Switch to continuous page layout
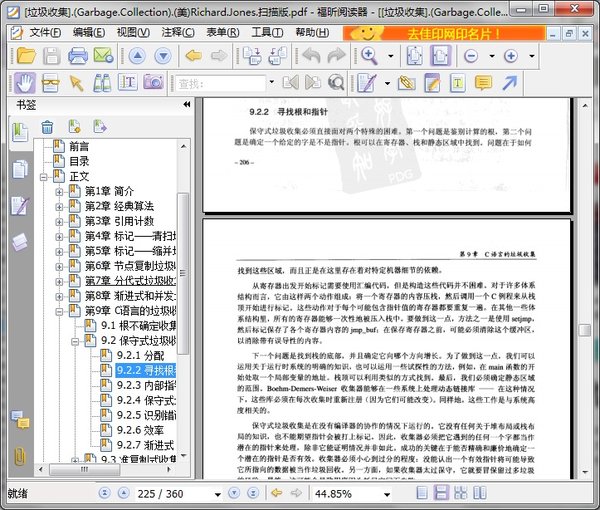The width and height of the screenshot is (600, 510). tap(441, 493)
